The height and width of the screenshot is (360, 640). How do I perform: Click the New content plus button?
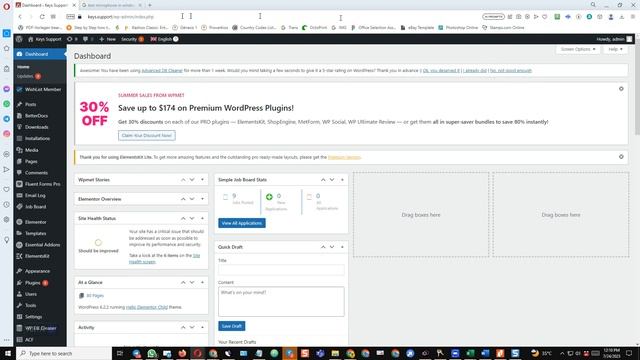(107, 39)
